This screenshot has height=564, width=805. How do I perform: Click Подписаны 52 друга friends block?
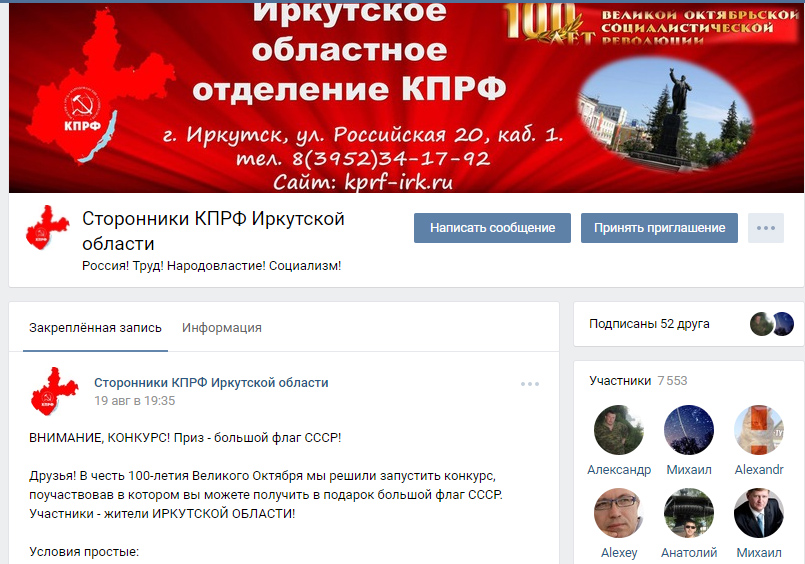tap(688, 324)
